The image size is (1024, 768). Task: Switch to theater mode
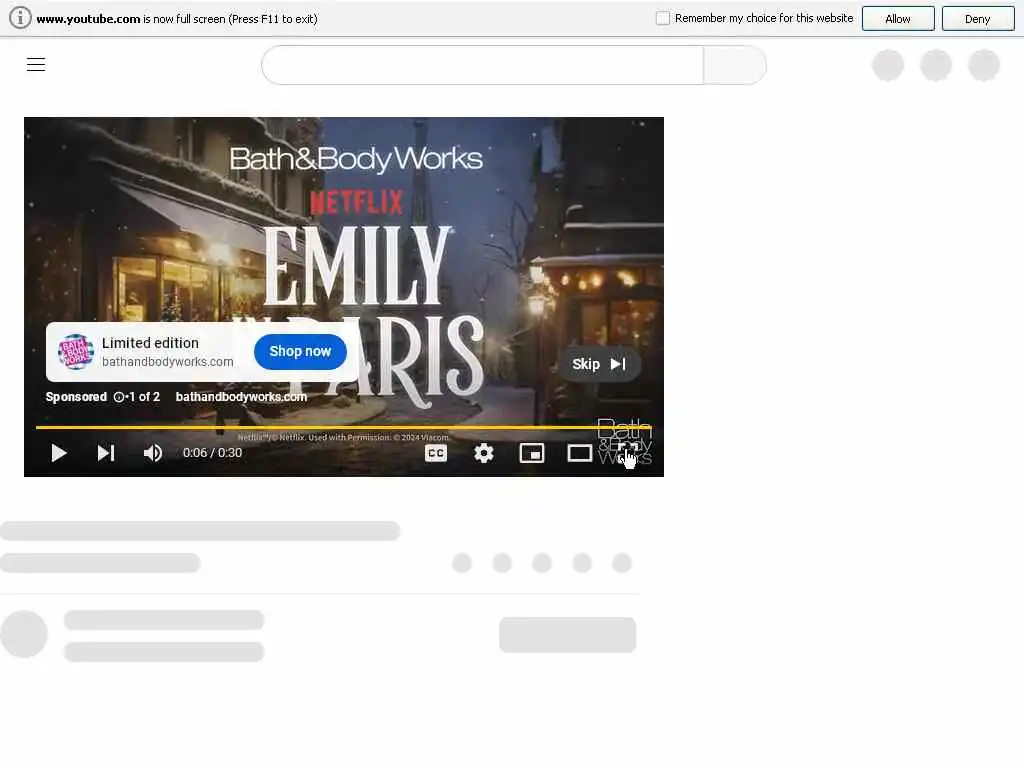(579, 453)
